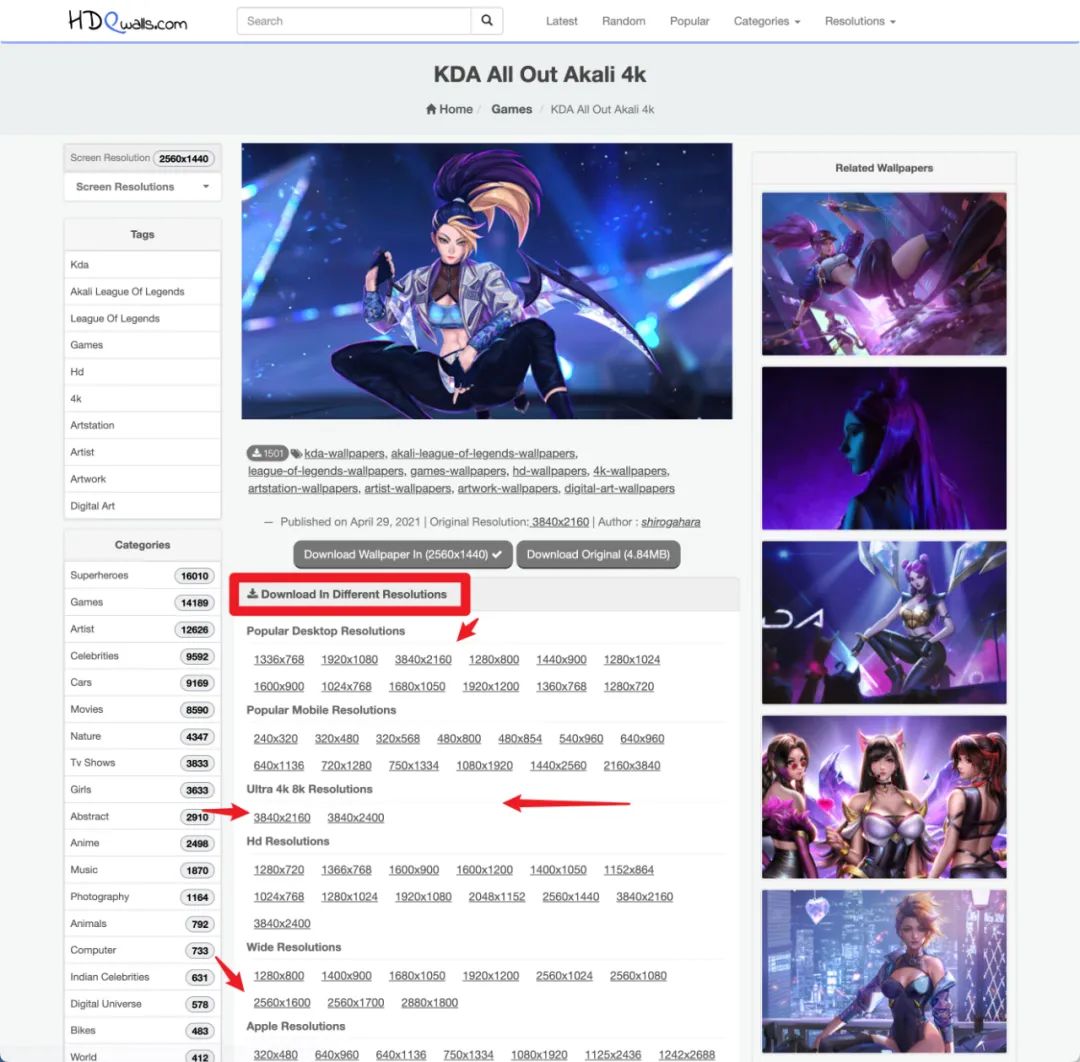The image size is (1080, 1062).
Task: Select 1440x900 desktop resolution
Action: (x=561, y=660)
